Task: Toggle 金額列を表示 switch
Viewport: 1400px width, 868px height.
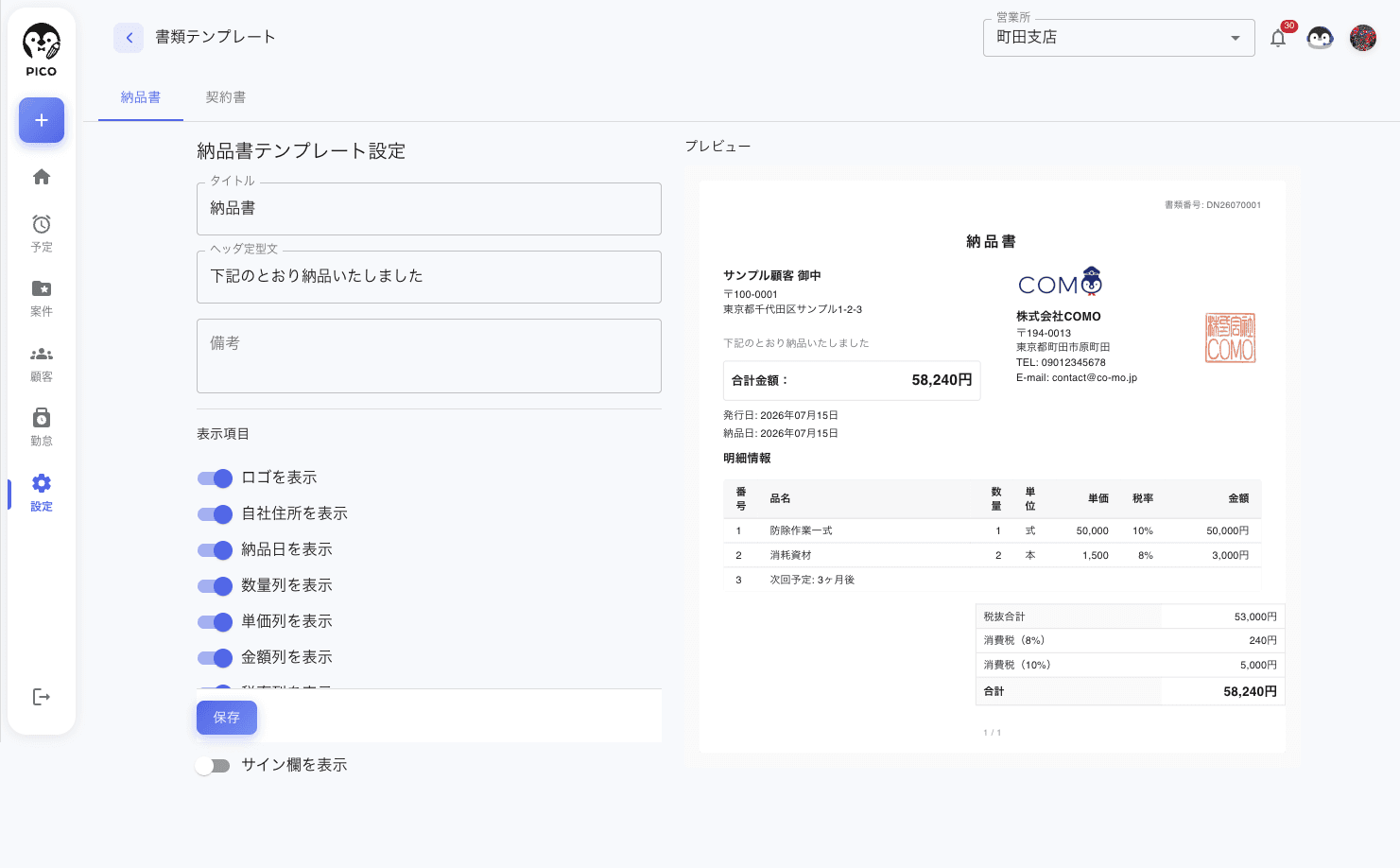Action: 215,658
